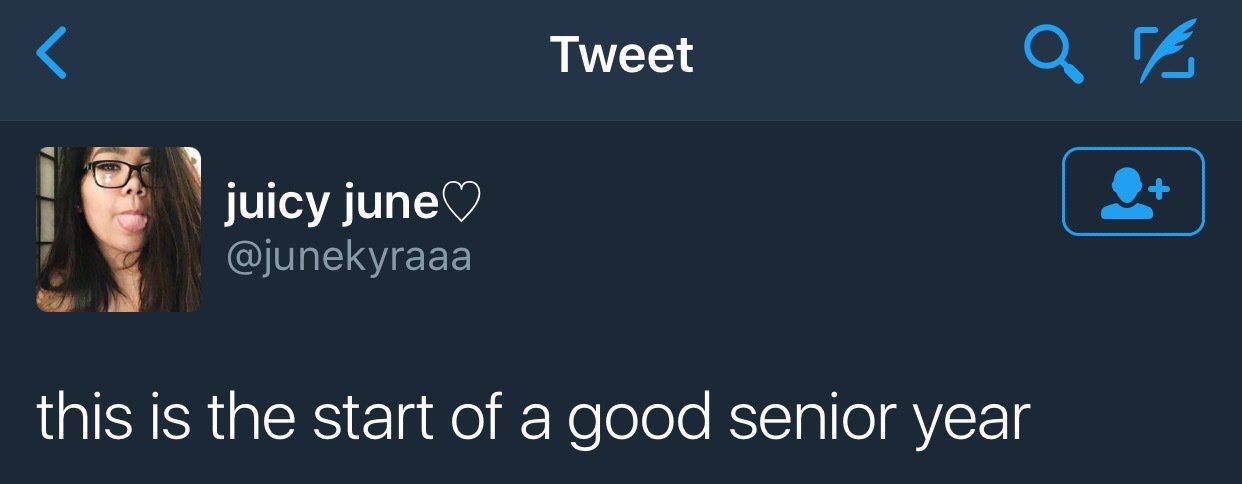Open juicy june's profile picture
This screenshot has height=484, width=1242.
click(119, 229)
